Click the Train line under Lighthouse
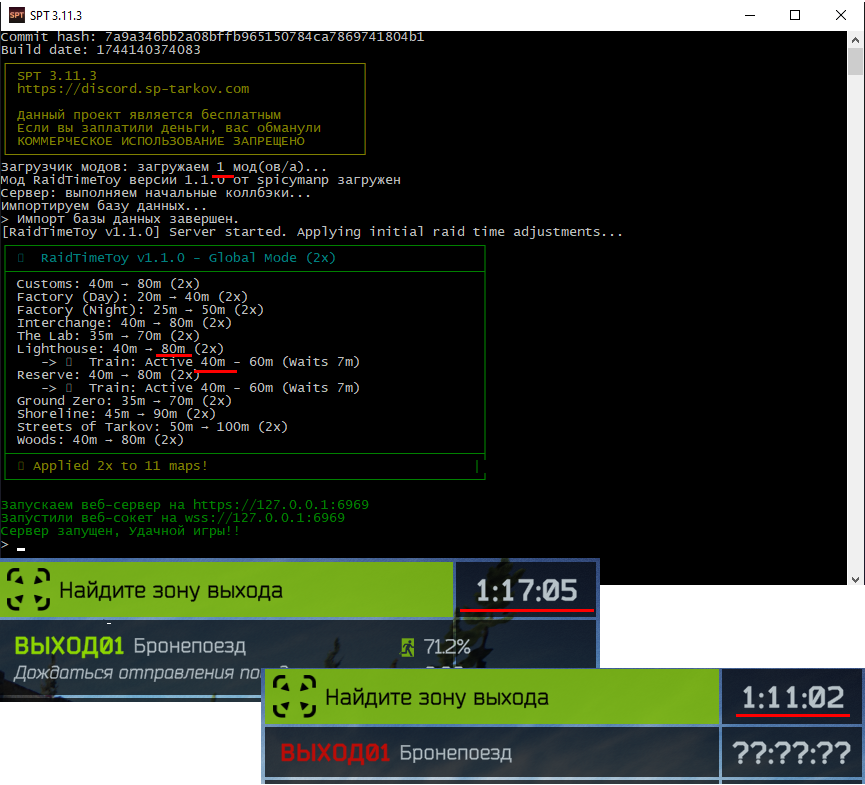Viewport: 865px width, 785px height. pos(201,362)
